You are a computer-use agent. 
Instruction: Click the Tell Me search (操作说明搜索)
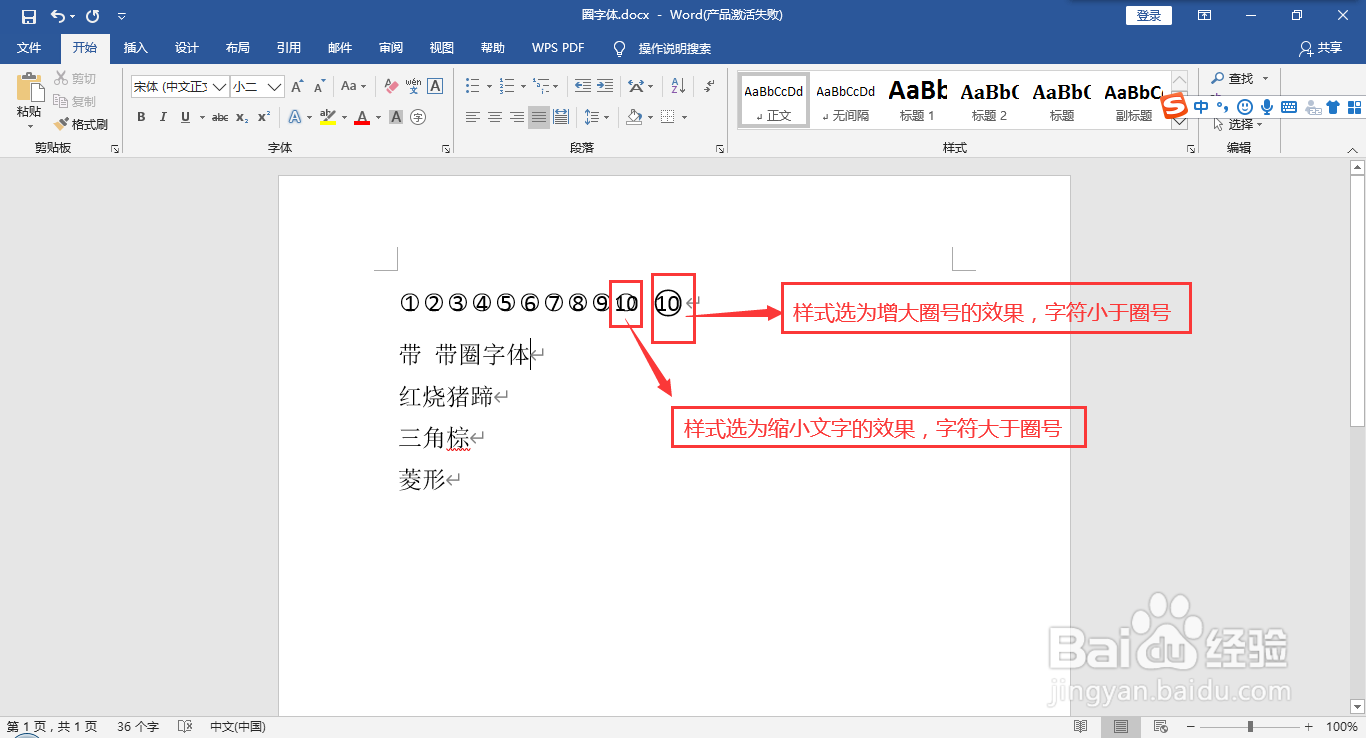pos(662,48)
